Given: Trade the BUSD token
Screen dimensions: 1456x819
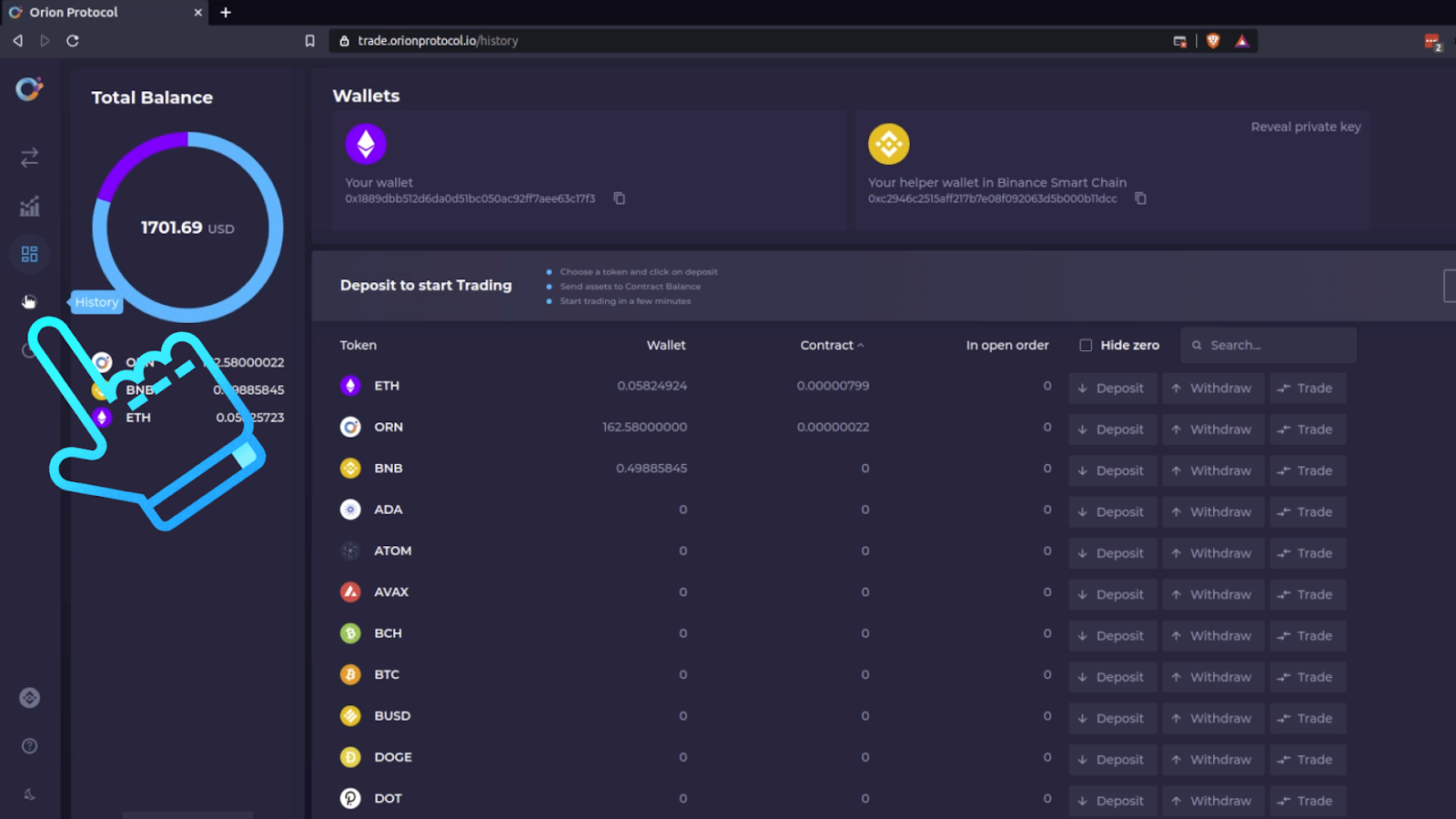Looking at the screenshot, I should tap(1307, 719).
